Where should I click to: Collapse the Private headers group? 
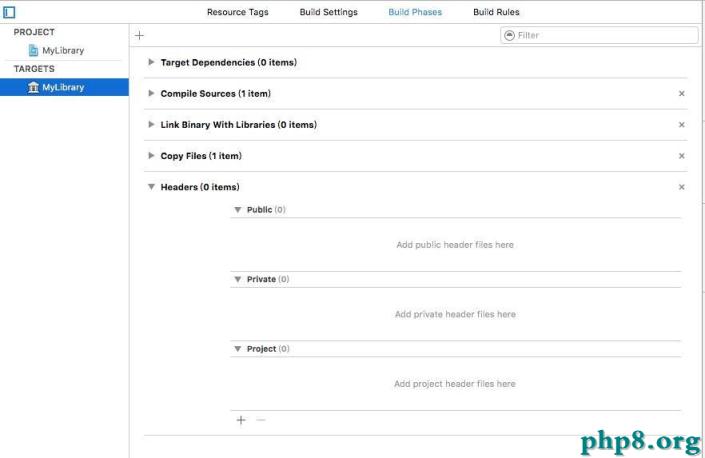click(238, 280)
